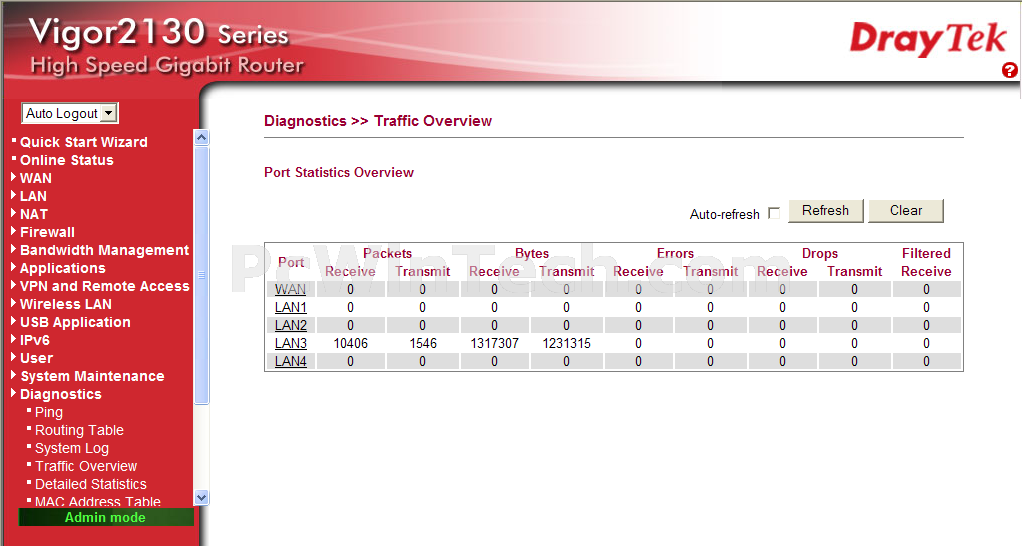Expand the IPv6 menu
Viewport: 1022px width, 546px height.
35,340
